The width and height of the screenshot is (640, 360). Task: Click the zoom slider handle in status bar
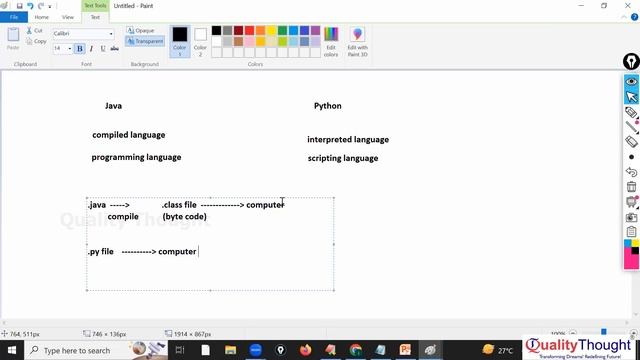pos(604,332)
